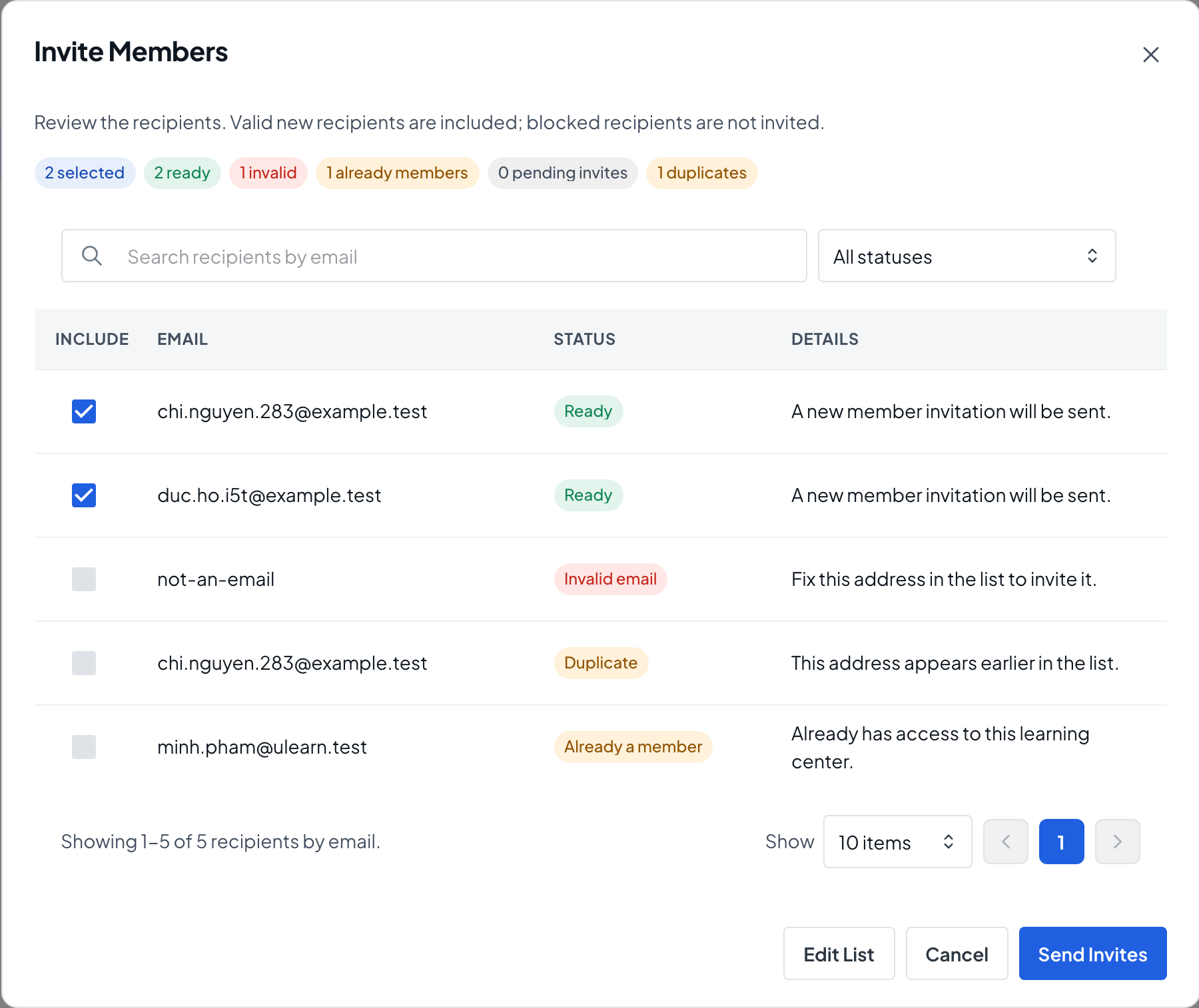
Task: Uncheck duc.ho.i5t@example.test include checkbox
Action: [84, 495]
